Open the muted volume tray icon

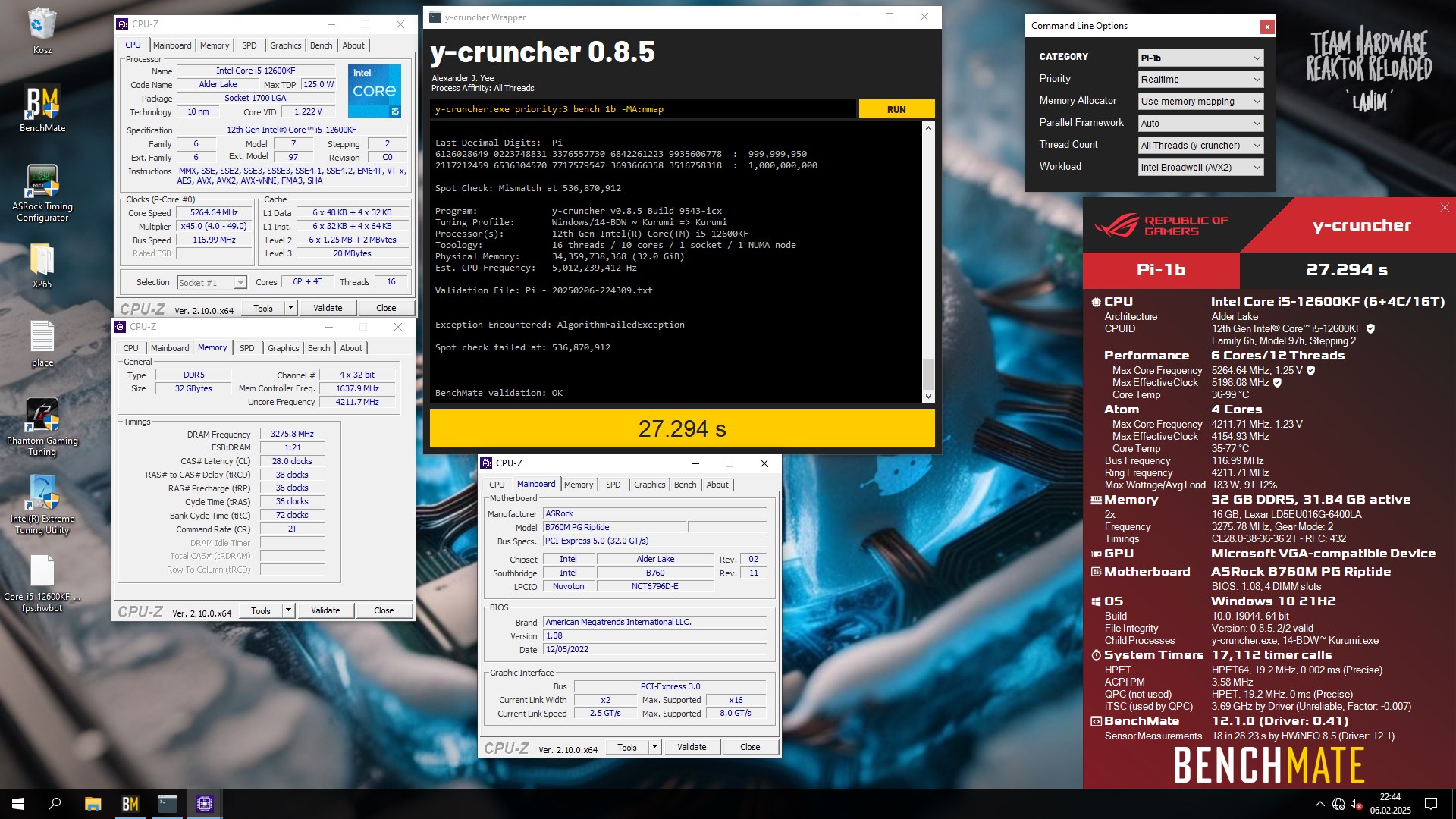tap(1357, 804)
